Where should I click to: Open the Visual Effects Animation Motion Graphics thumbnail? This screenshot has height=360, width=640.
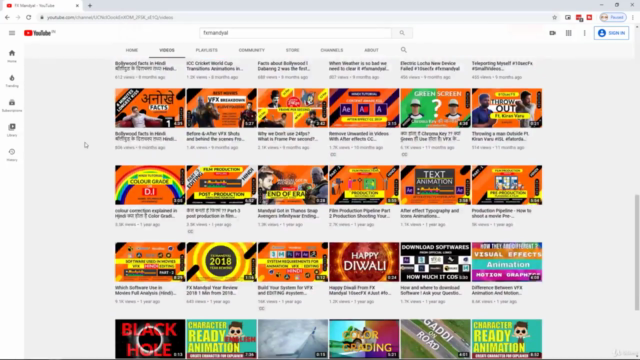[507, 262]
